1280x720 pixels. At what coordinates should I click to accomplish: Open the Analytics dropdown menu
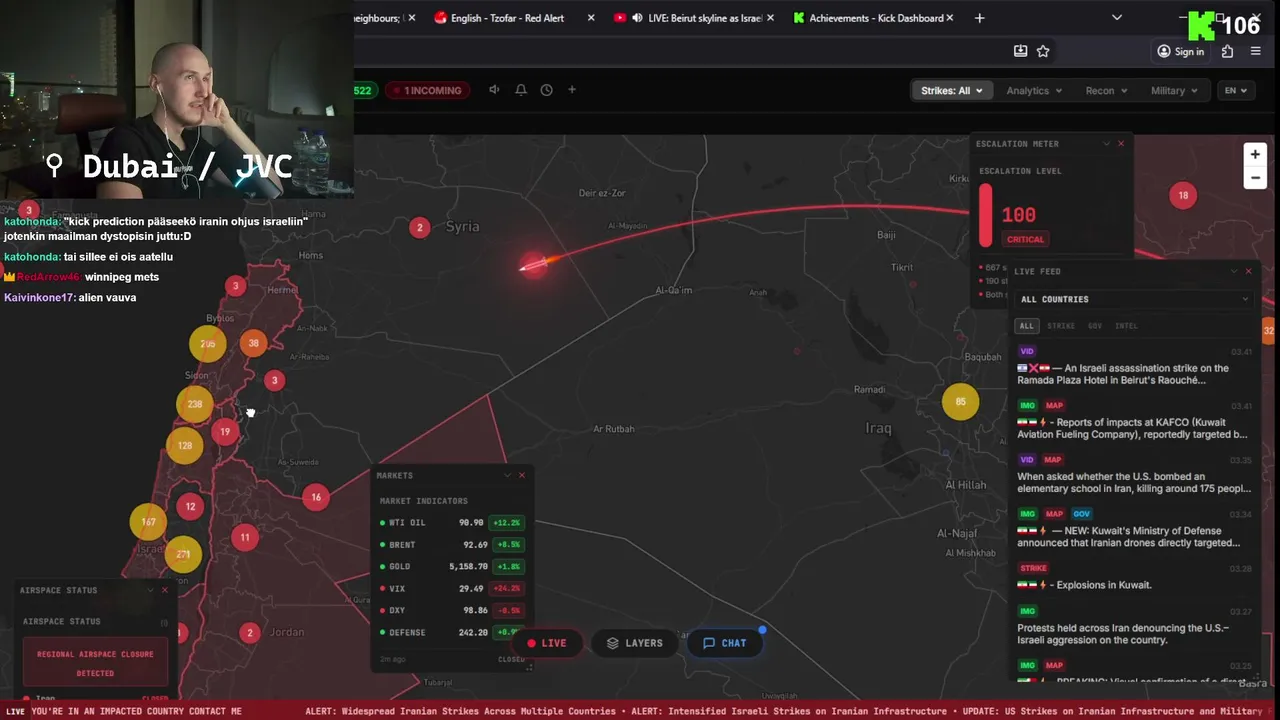coord(1034,90)
